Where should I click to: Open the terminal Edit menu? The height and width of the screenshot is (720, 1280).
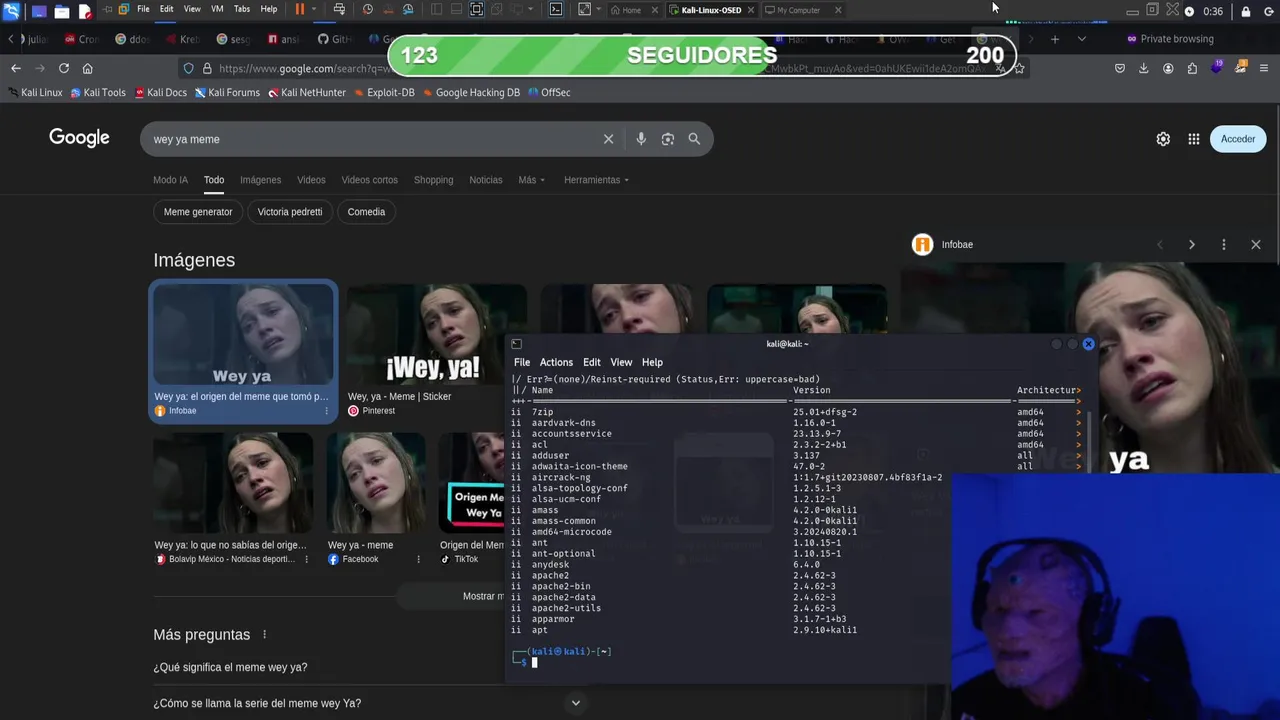click(x=592, y=362)
